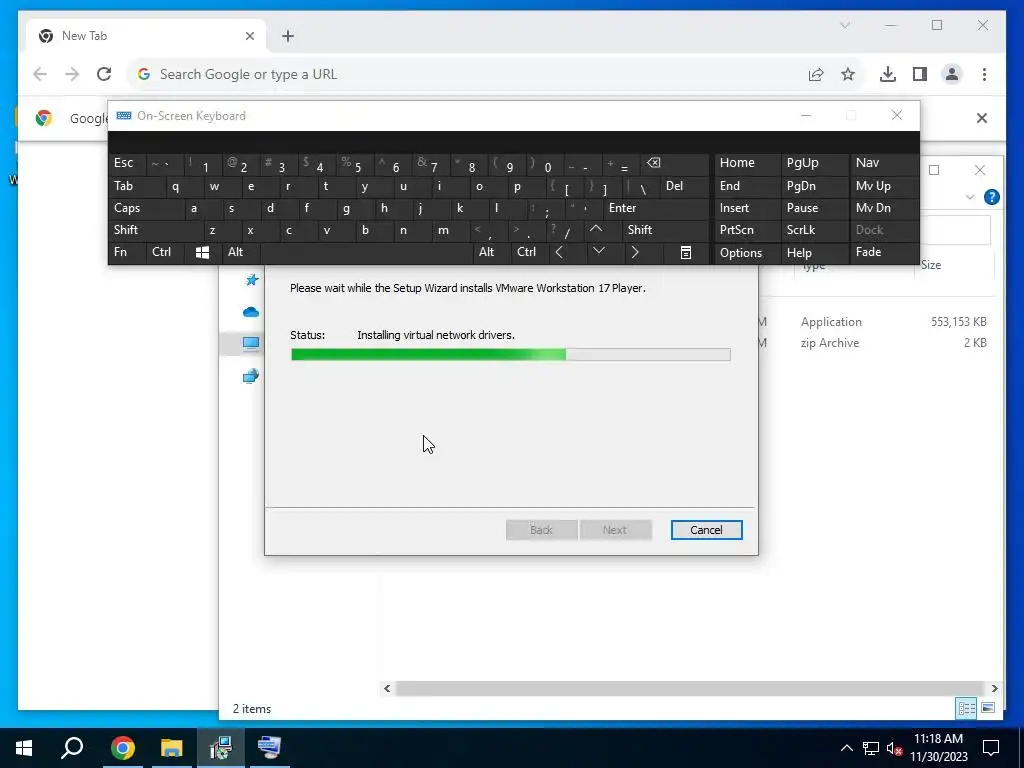1024x768 pixels.
Task: Click the green installation progress bar
Action: coord(511,355)
